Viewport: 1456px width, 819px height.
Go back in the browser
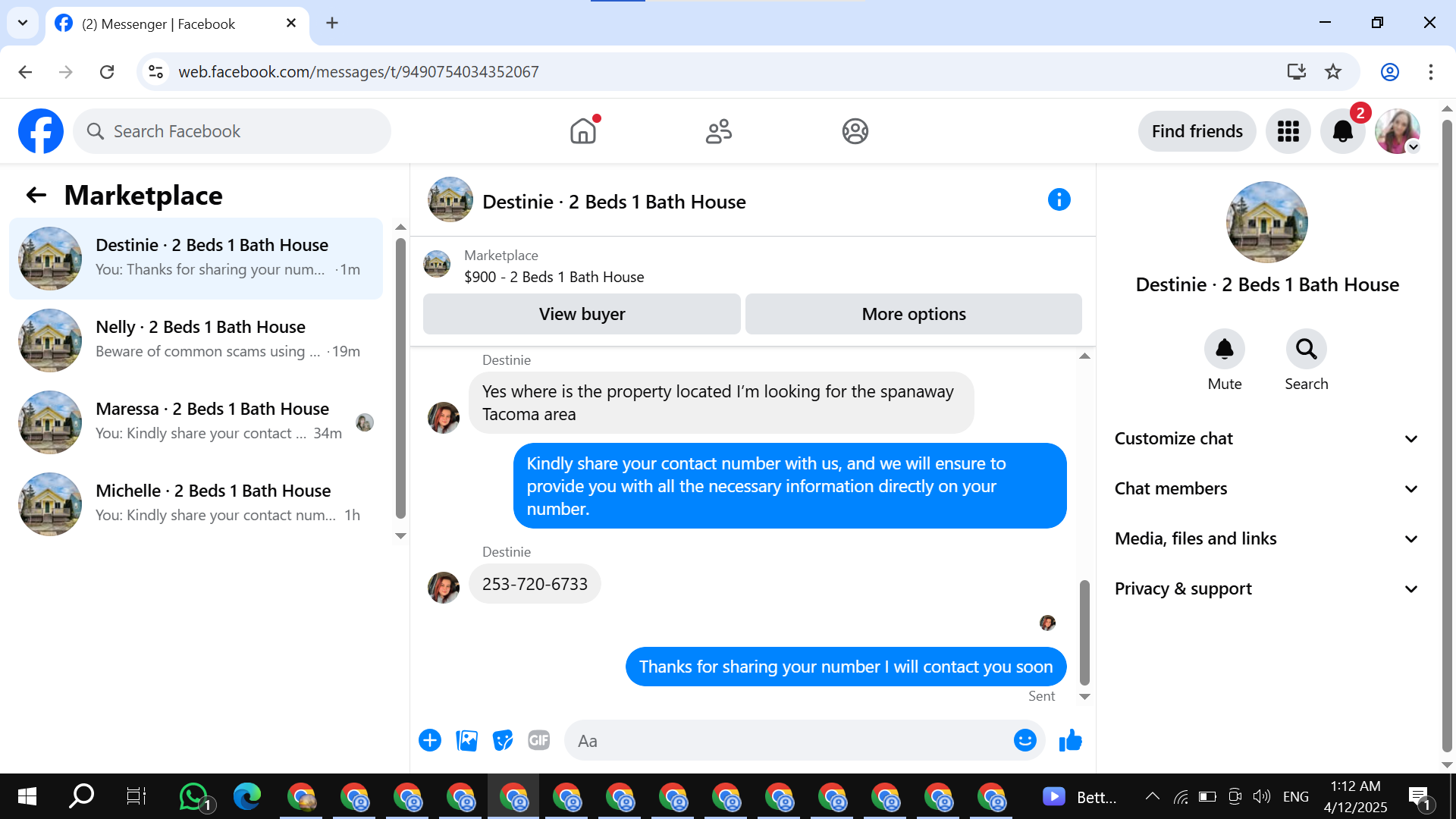point(25,72)
